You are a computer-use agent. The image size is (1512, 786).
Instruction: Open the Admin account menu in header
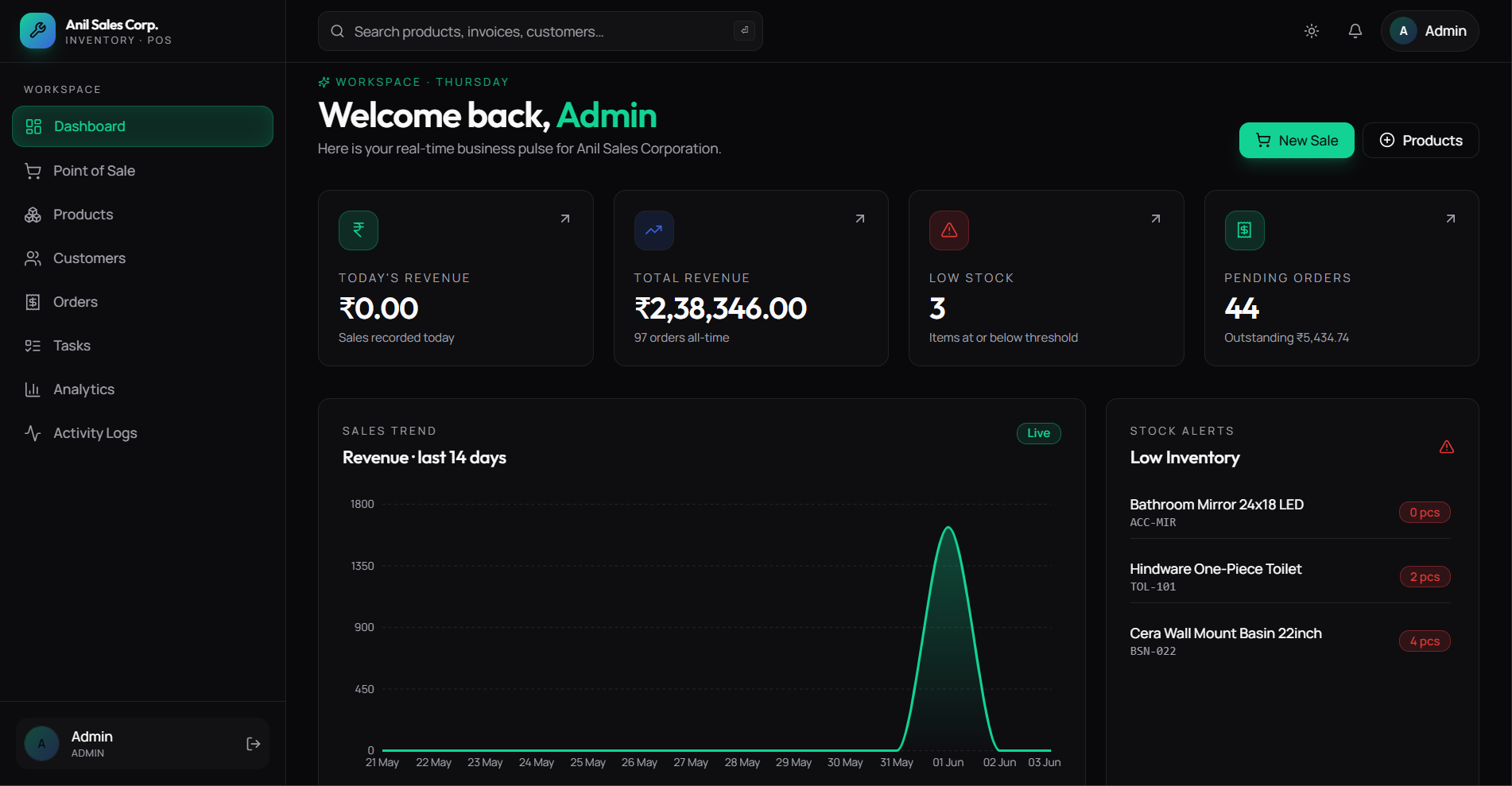[x=1429, y=31]
